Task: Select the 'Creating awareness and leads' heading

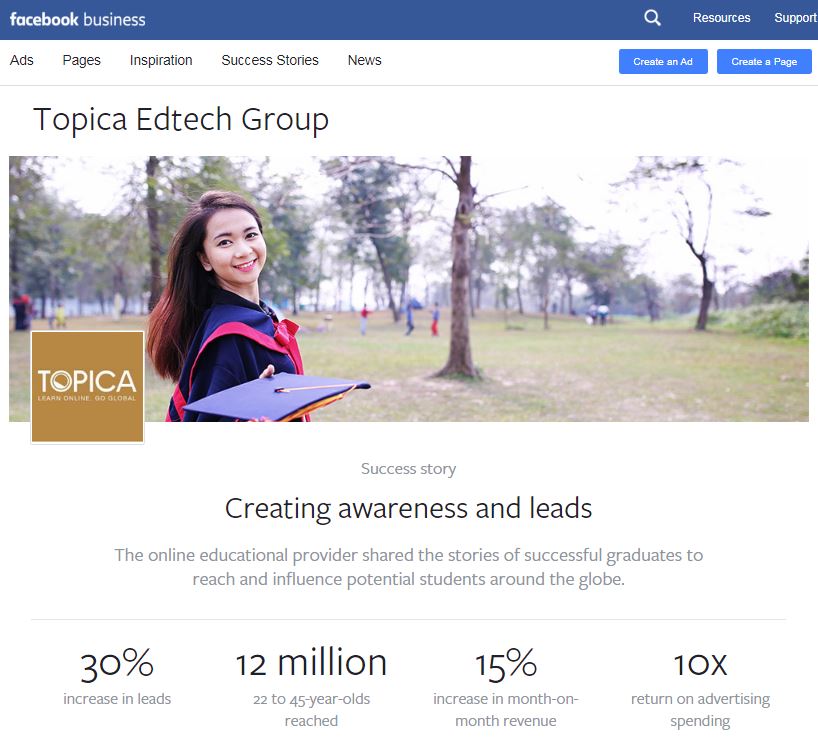Action: tap(408, 508)
